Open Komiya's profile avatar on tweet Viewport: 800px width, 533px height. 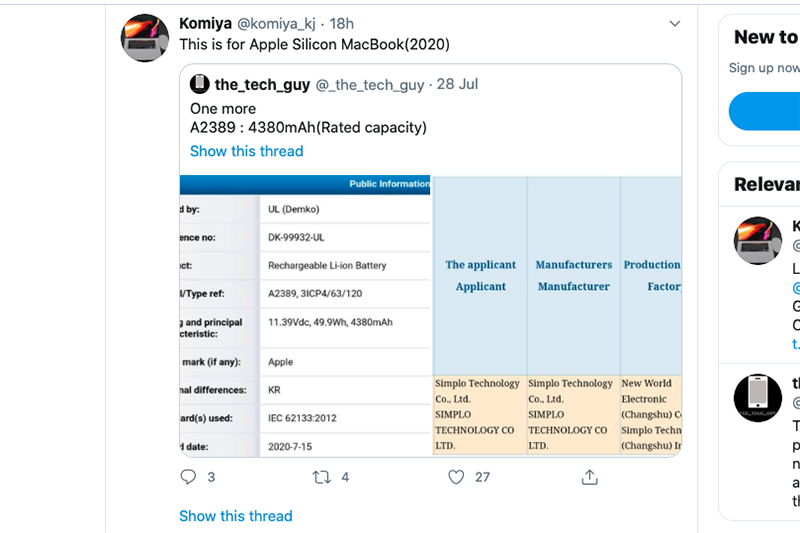coord(144,38)
